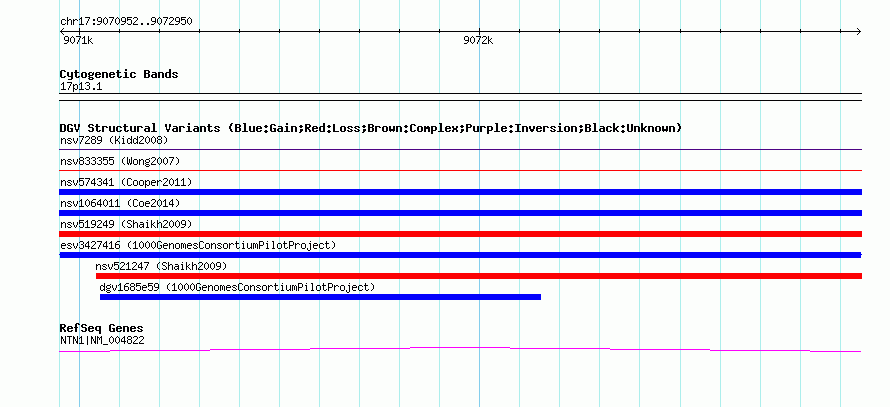This screenshot has height=407, width=890.
Task: Click the dgv1685e59 variant label
Action: [237, 287]
